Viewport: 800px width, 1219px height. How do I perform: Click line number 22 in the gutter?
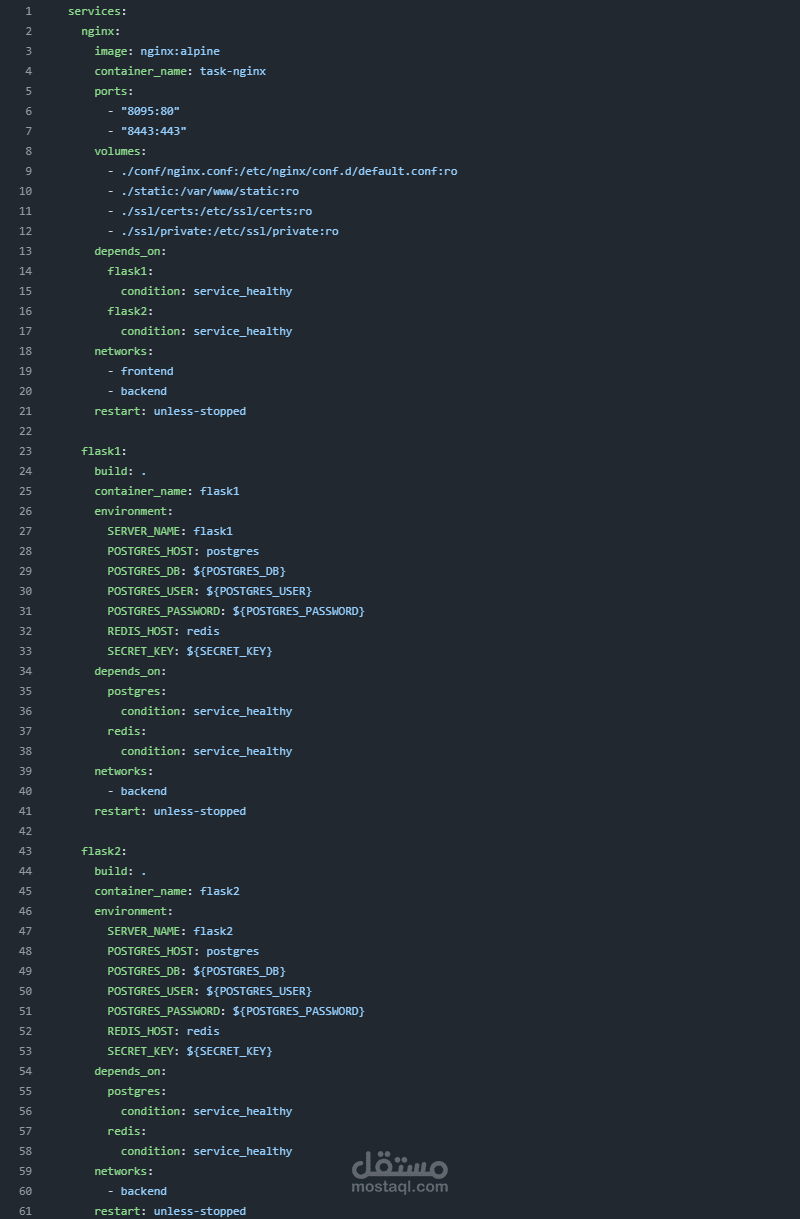pos(25,431)
